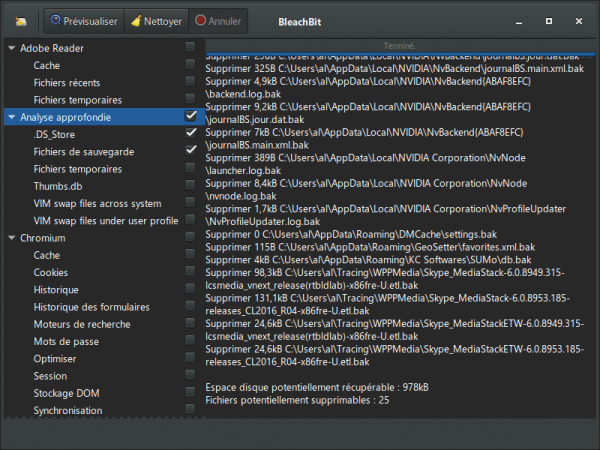Select Cache under Adobe Reader

(x=104, y=65)
